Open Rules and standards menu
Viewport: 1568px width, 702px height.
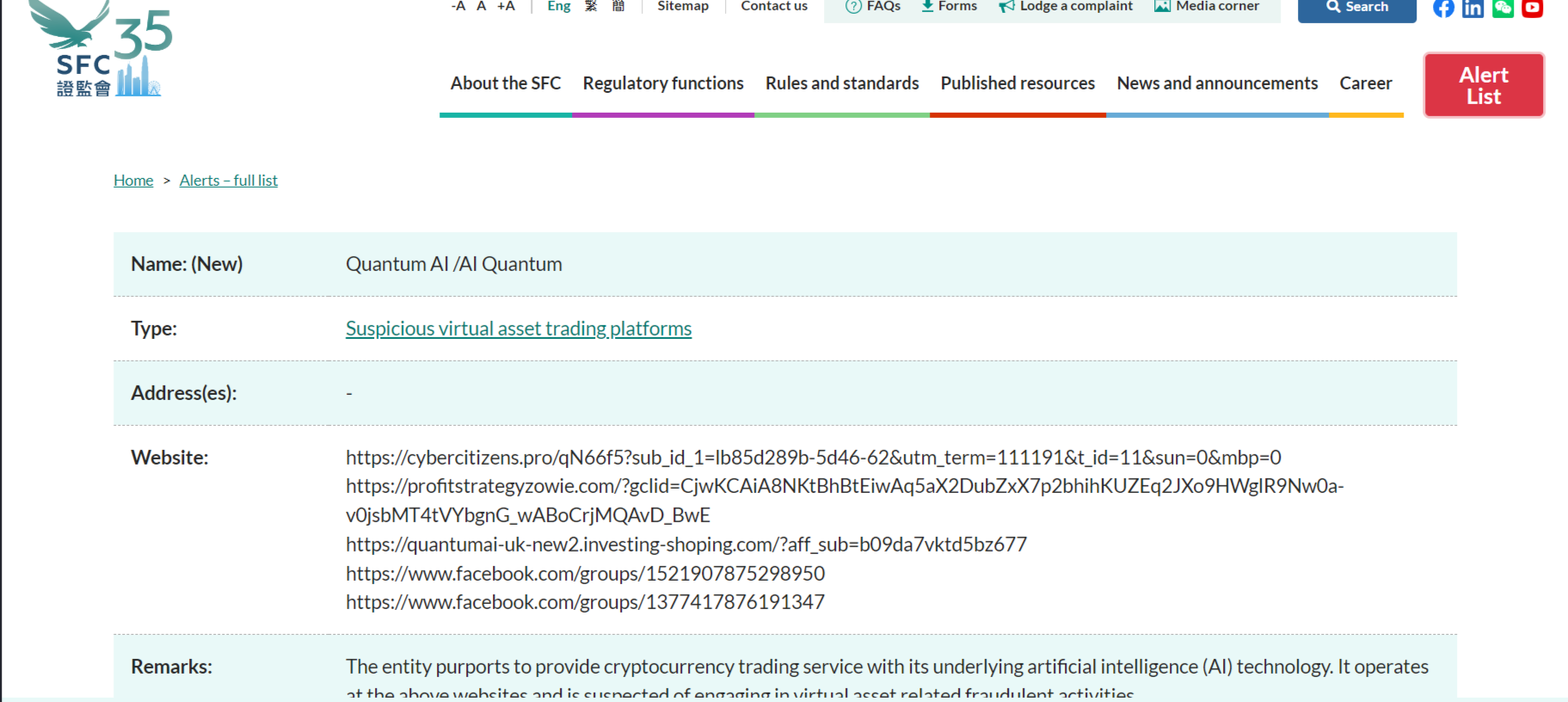click(842, 83)
